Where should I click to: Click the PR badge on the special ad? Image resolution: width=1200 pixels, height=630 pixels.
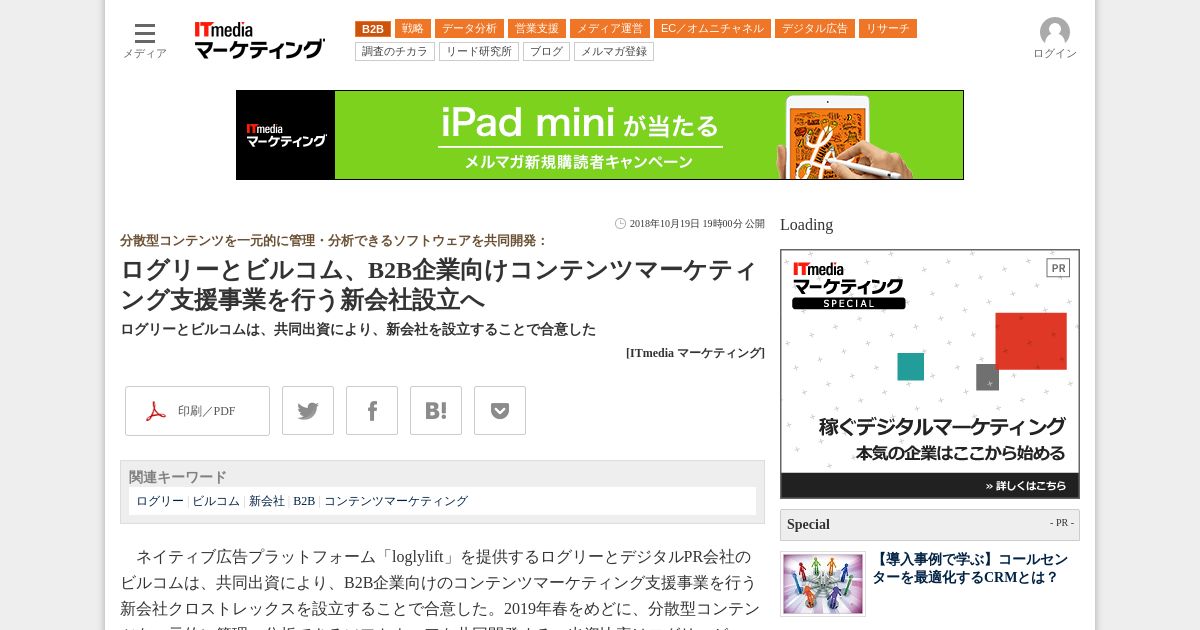[x=1058, y=268]
